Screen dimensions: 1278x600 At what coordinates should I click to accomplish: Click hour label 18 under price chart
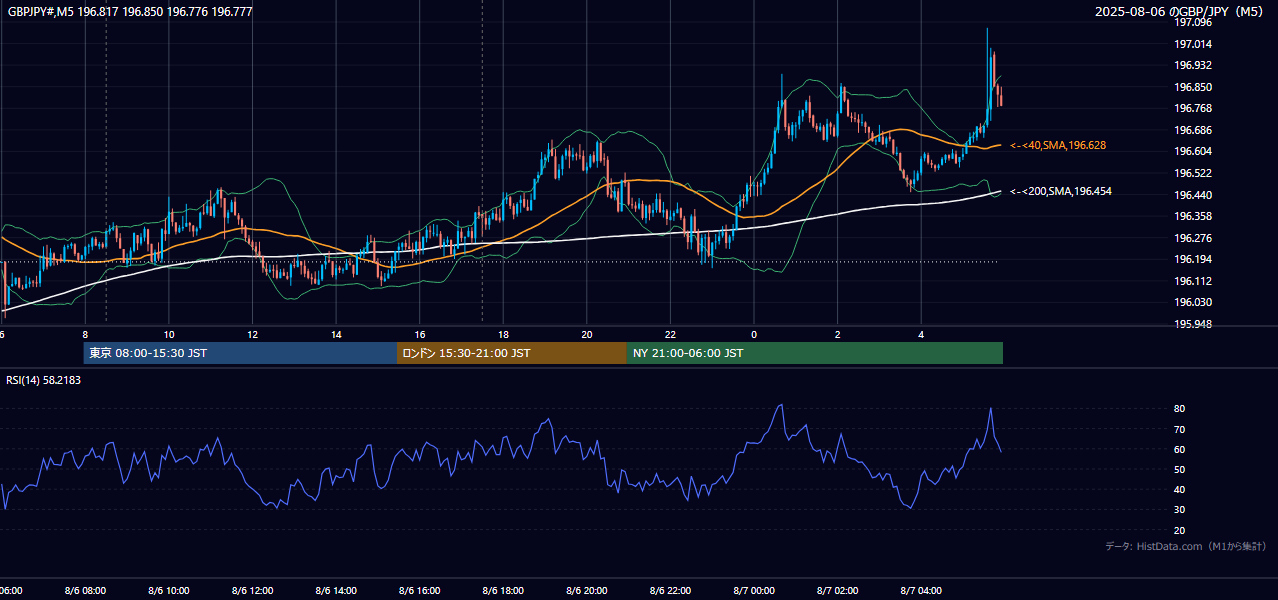click(503, 334)
